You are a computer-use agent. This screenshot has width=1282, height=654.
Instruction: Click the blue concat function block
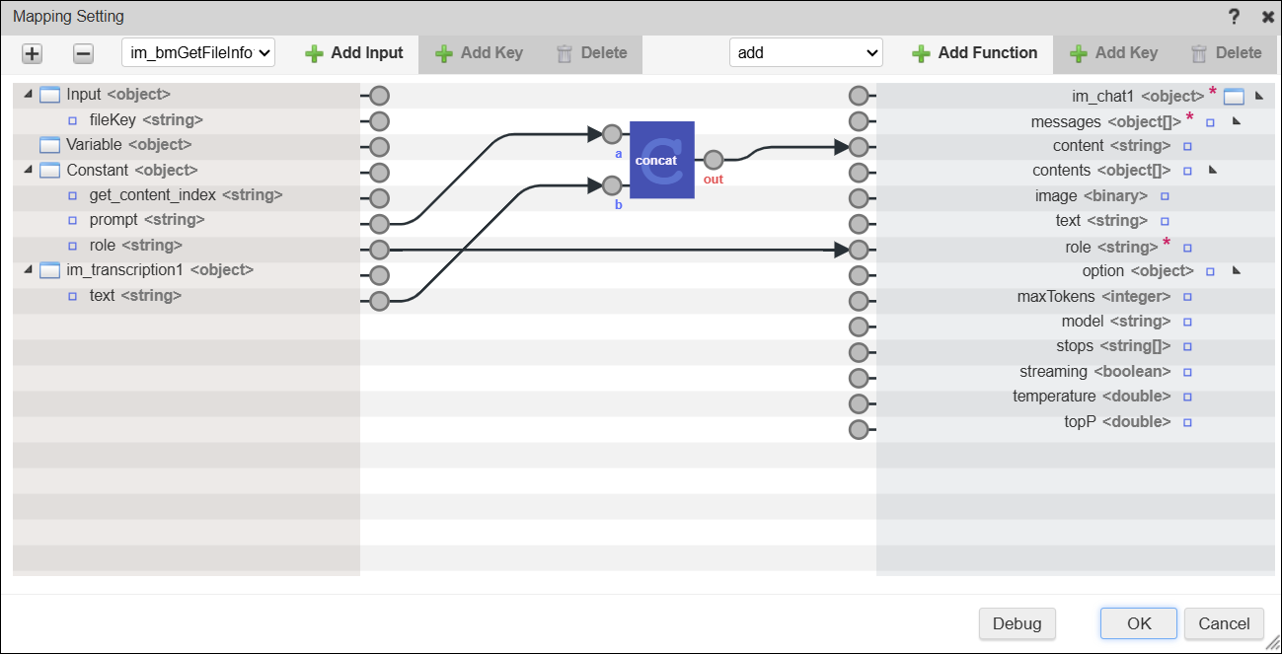tap(661, 160)
